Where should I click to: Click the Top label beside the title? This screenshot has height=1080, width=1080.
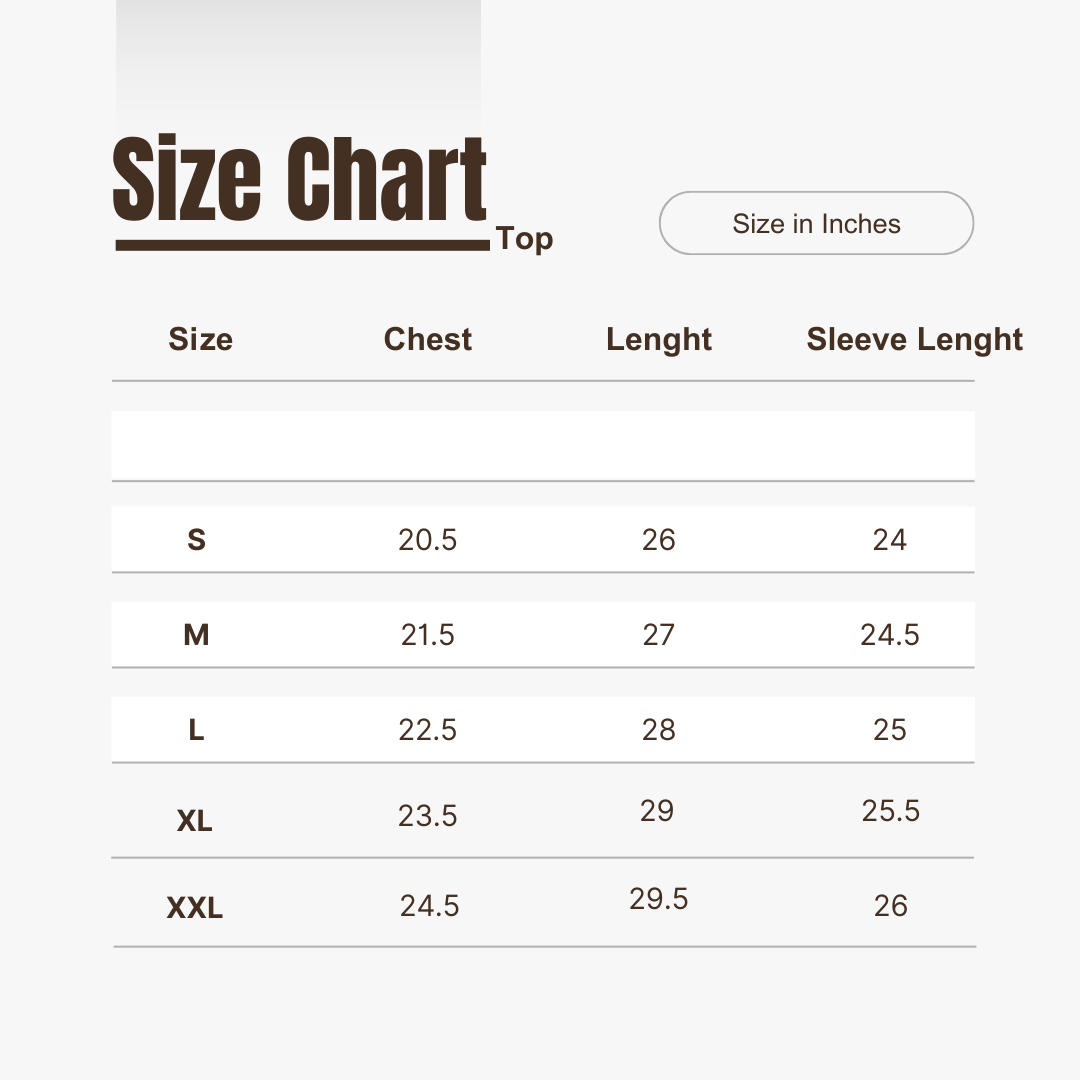point(524,239)
